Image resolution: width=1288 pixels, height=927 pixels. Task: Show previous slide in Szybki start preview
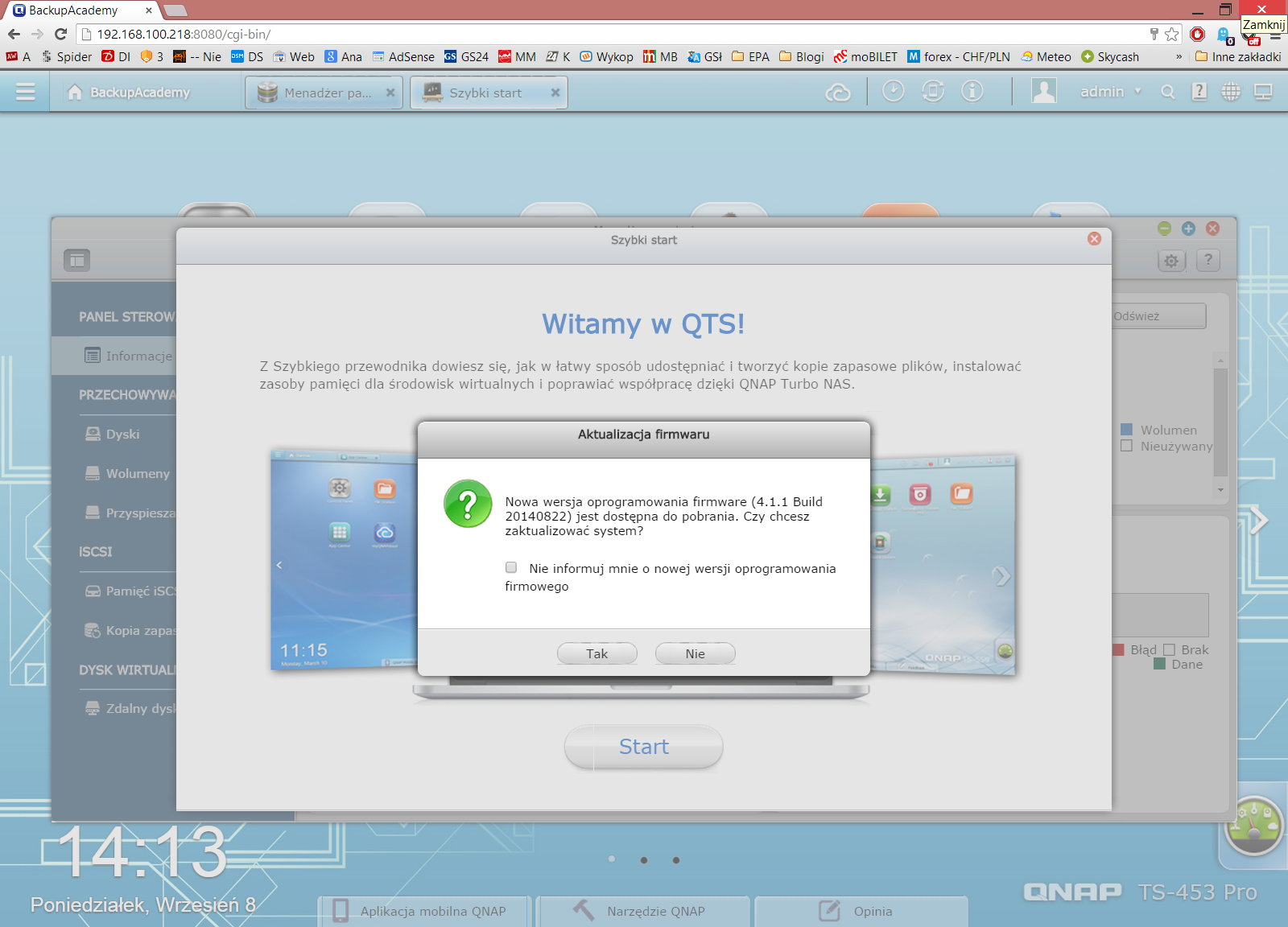pos(279,565)
